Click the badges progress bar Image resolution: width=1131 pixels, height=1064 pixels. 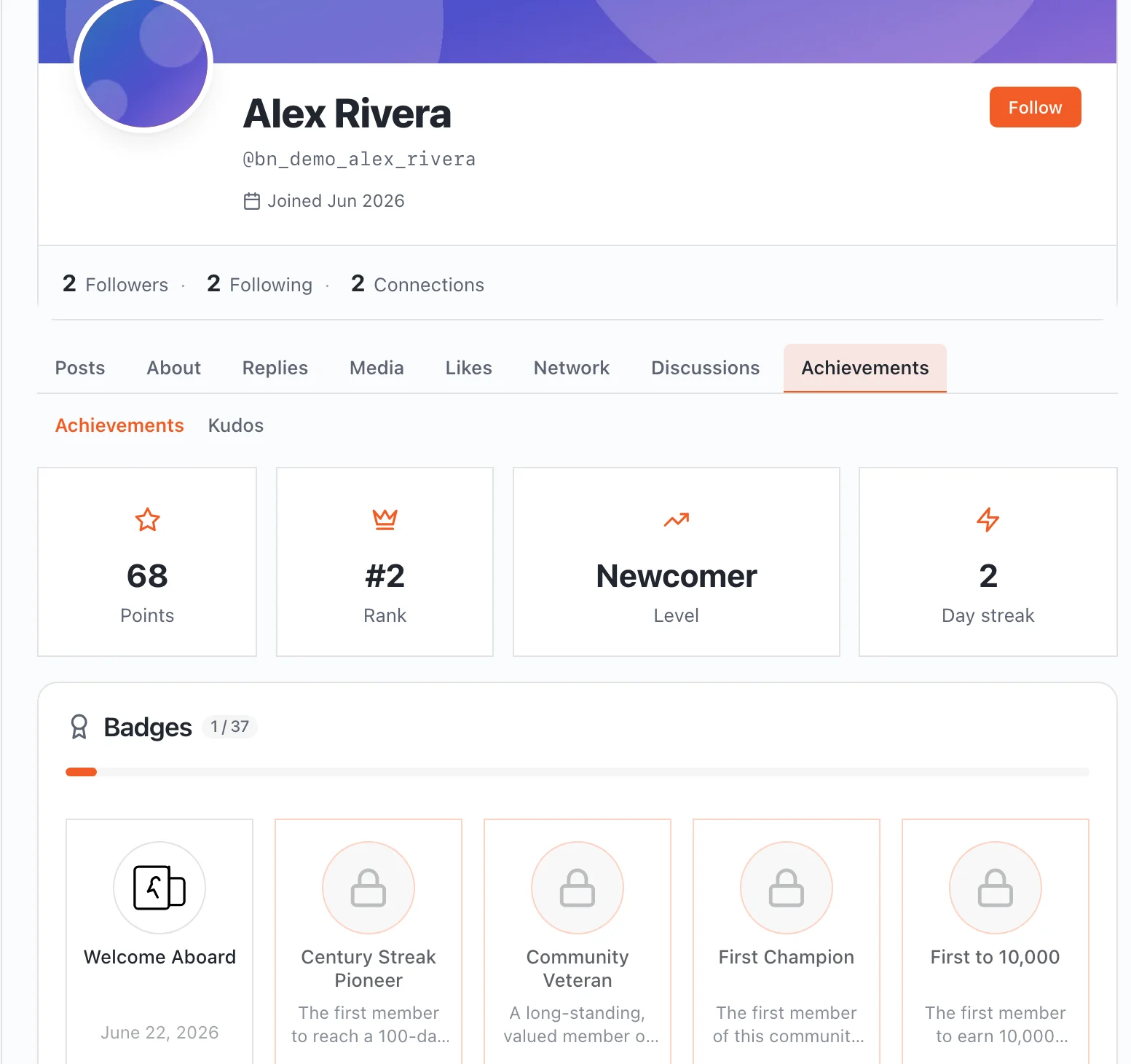click(x=578, y=772)
